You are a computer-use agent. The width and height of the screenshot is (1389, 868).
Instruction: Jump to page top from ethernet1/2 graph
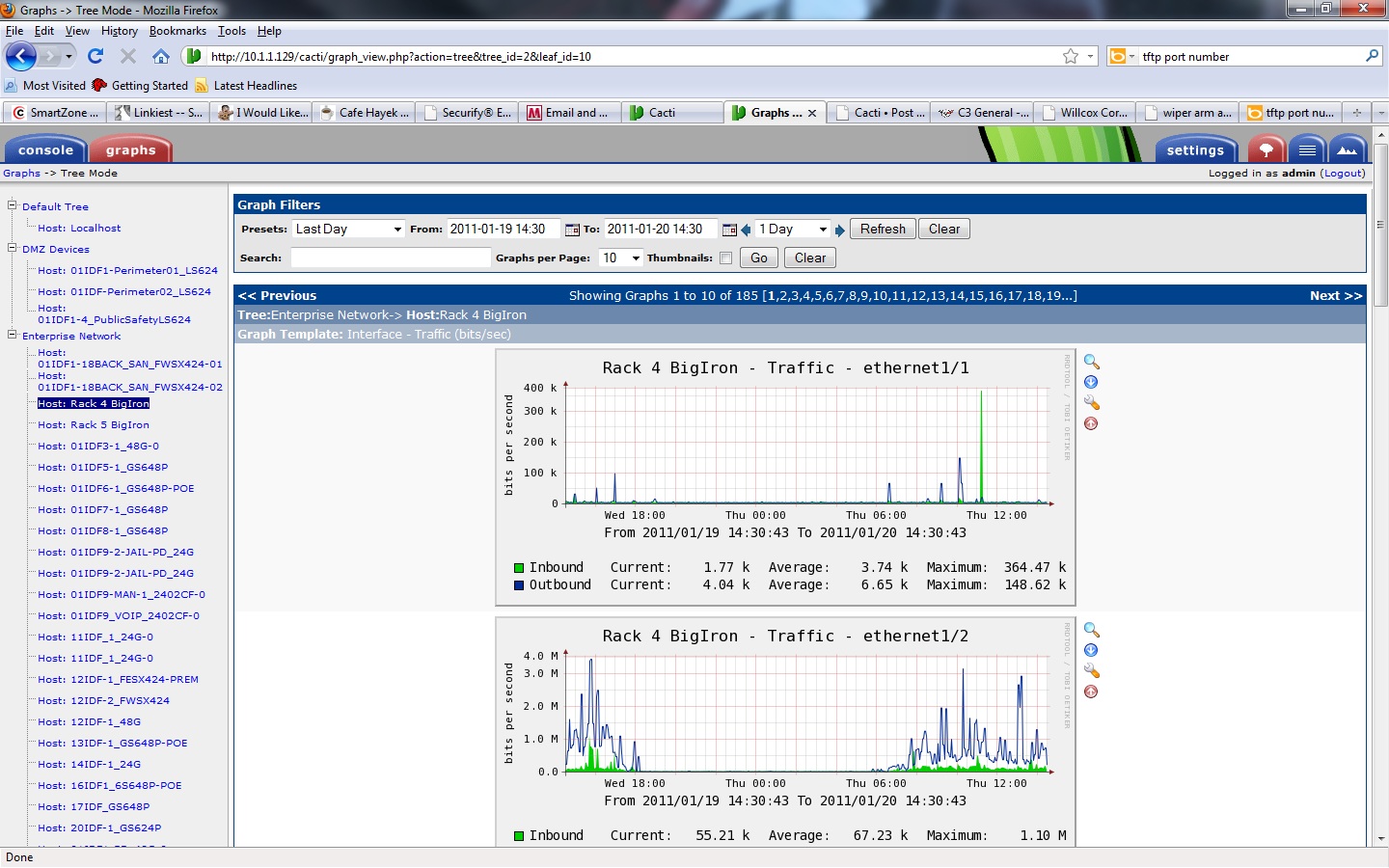1091,692
